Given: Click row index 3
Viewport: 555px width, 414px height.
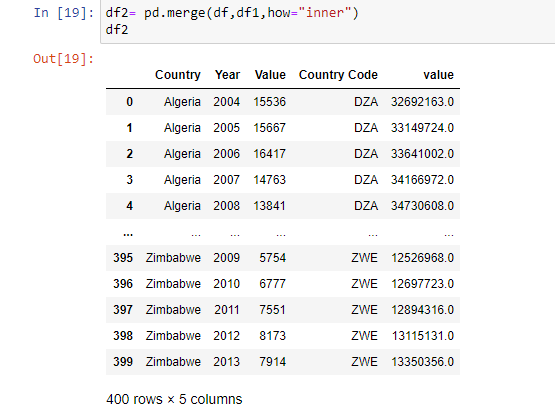Looking at the screenshot, I should (x=130, y=180).
